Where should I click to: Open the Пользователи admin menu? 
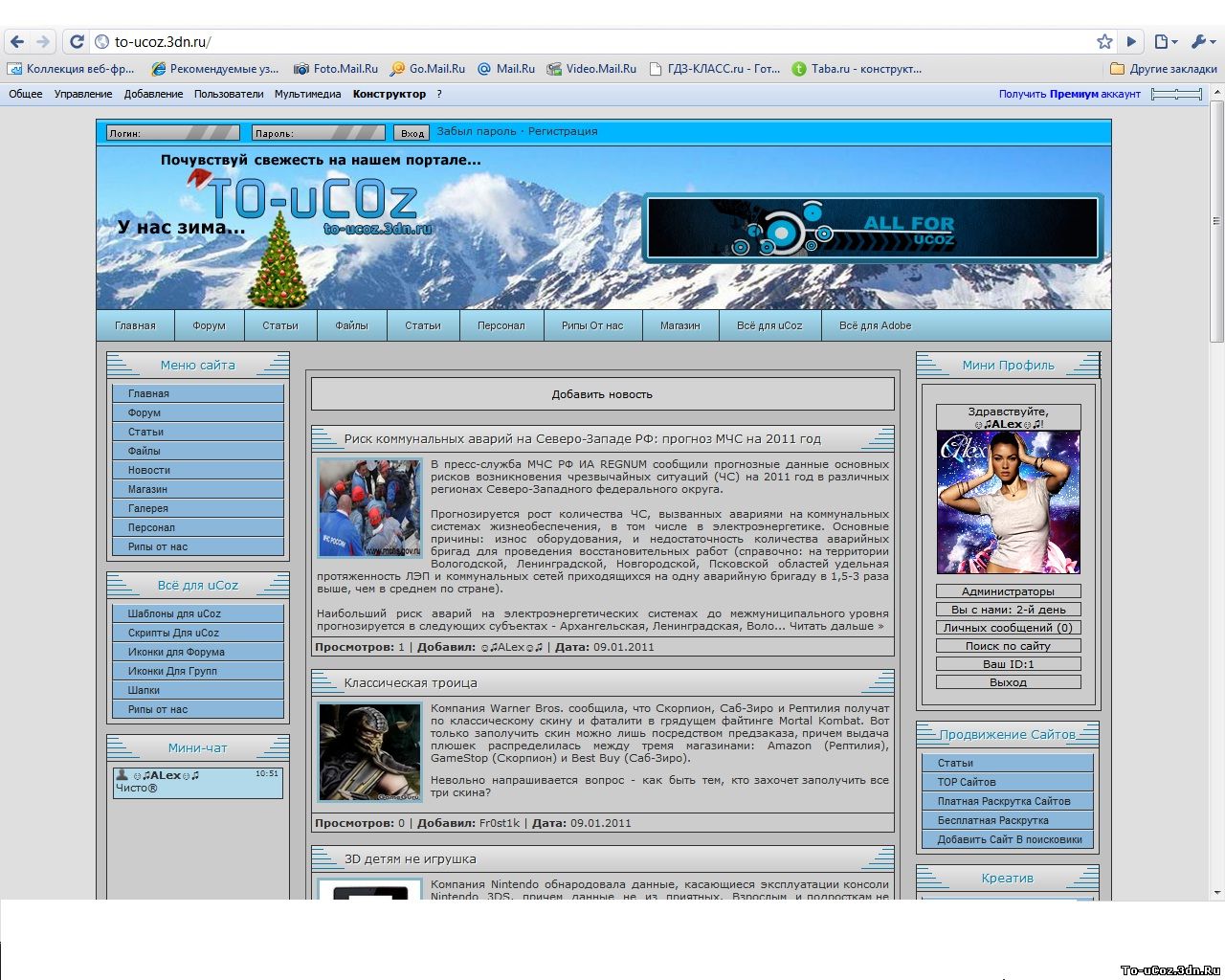pos(229,94)
